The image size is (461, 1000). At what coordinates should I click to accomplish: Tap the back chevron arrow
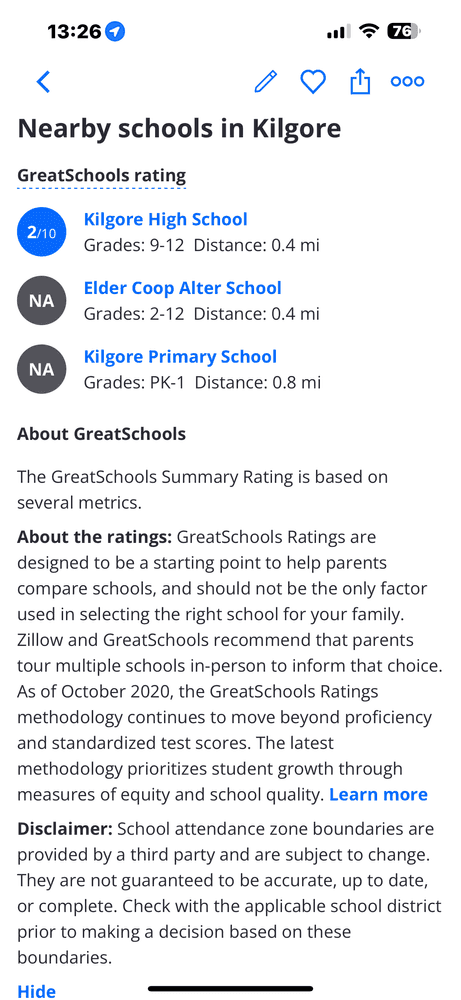[x=43, y=82]
